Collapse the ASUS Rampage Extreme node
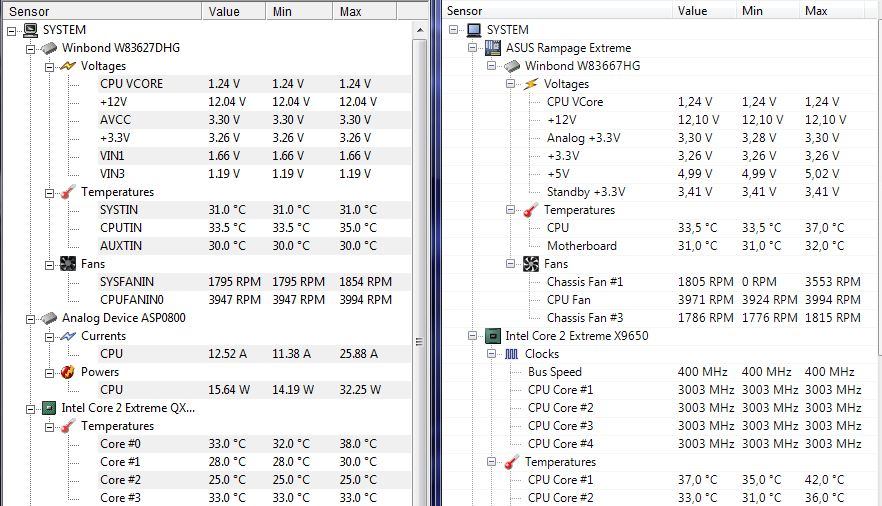The width and height of the screenshot is (882, 506). click(x=472, y=48)
